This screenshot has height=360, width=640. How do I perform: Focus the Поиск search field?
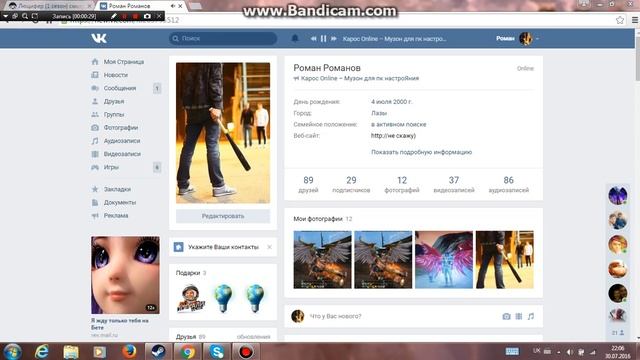(x=223, y=38)
